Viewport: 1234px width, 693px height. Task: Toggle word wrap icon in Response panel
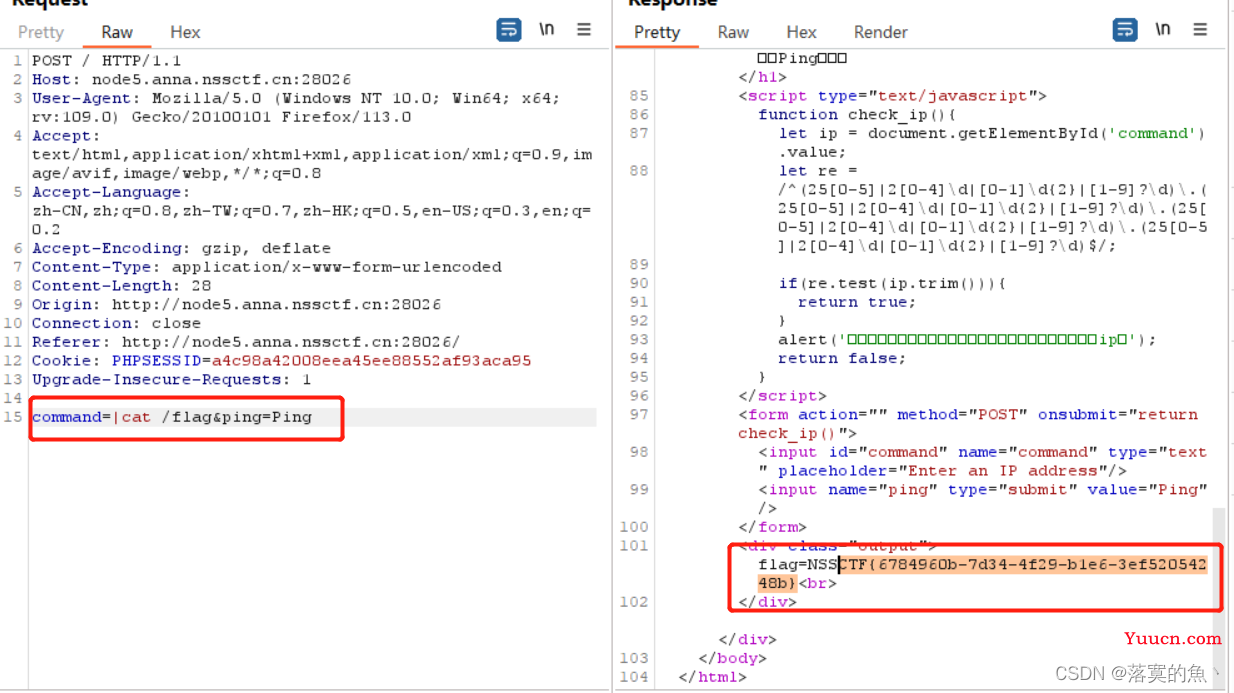pos(1125,30)
